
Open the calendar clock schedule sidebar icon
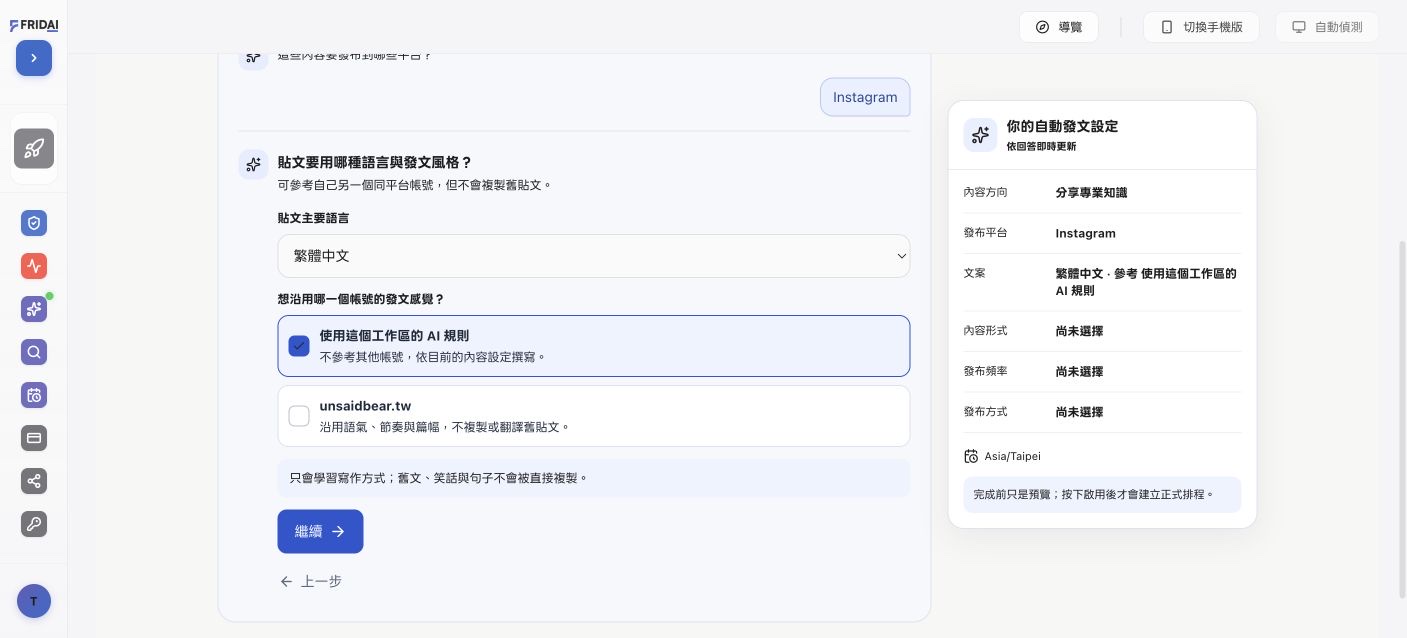(34, 395)
